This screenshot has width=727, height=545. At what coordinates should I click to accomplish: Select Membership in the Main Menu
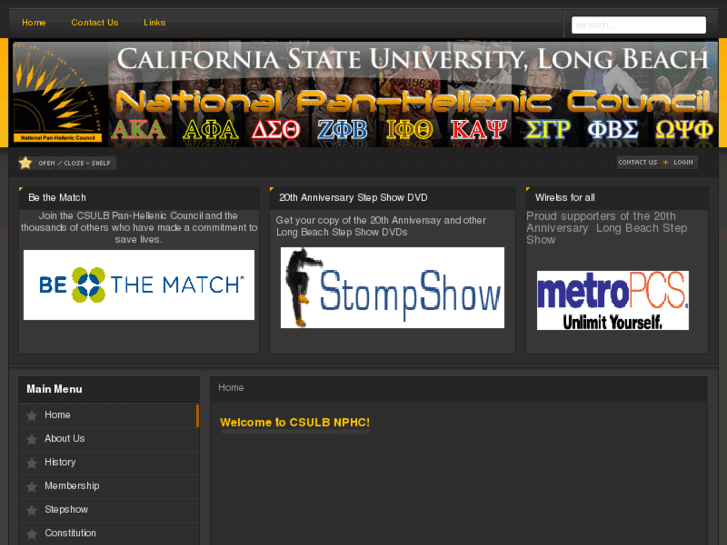tap(109, 486)
